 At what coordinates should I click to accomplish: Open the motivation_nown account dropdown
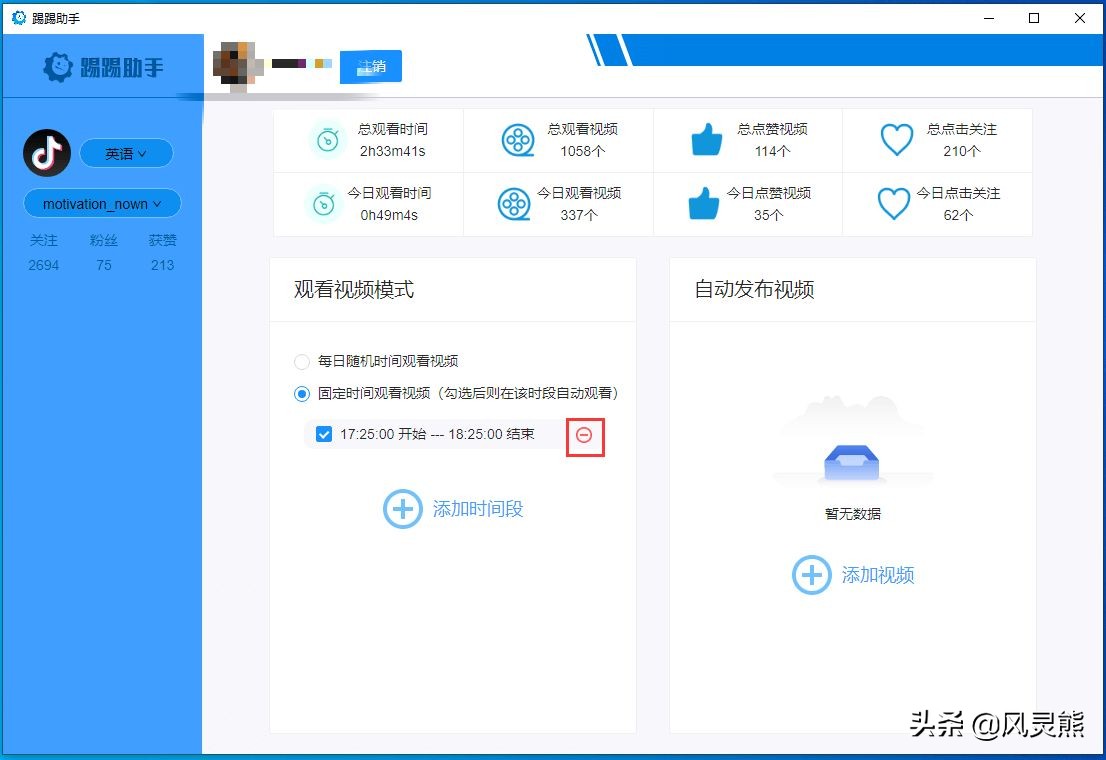(101, 203)
